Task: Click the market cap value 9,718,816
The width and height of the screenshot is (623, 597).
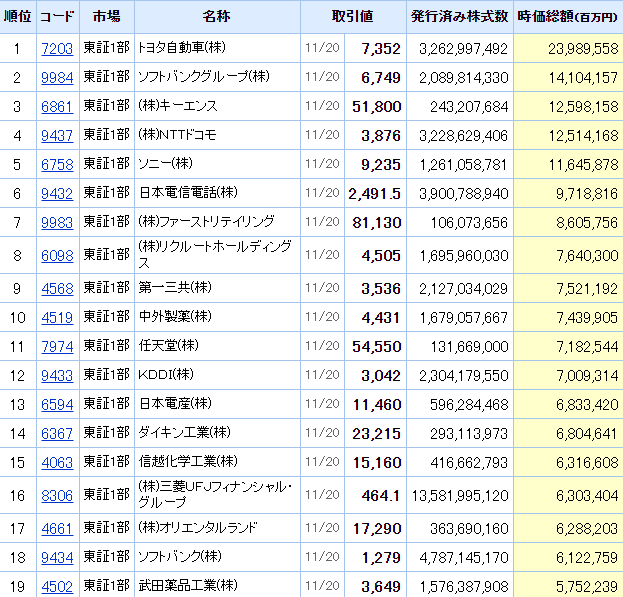Action: click(x=587, y=194)
